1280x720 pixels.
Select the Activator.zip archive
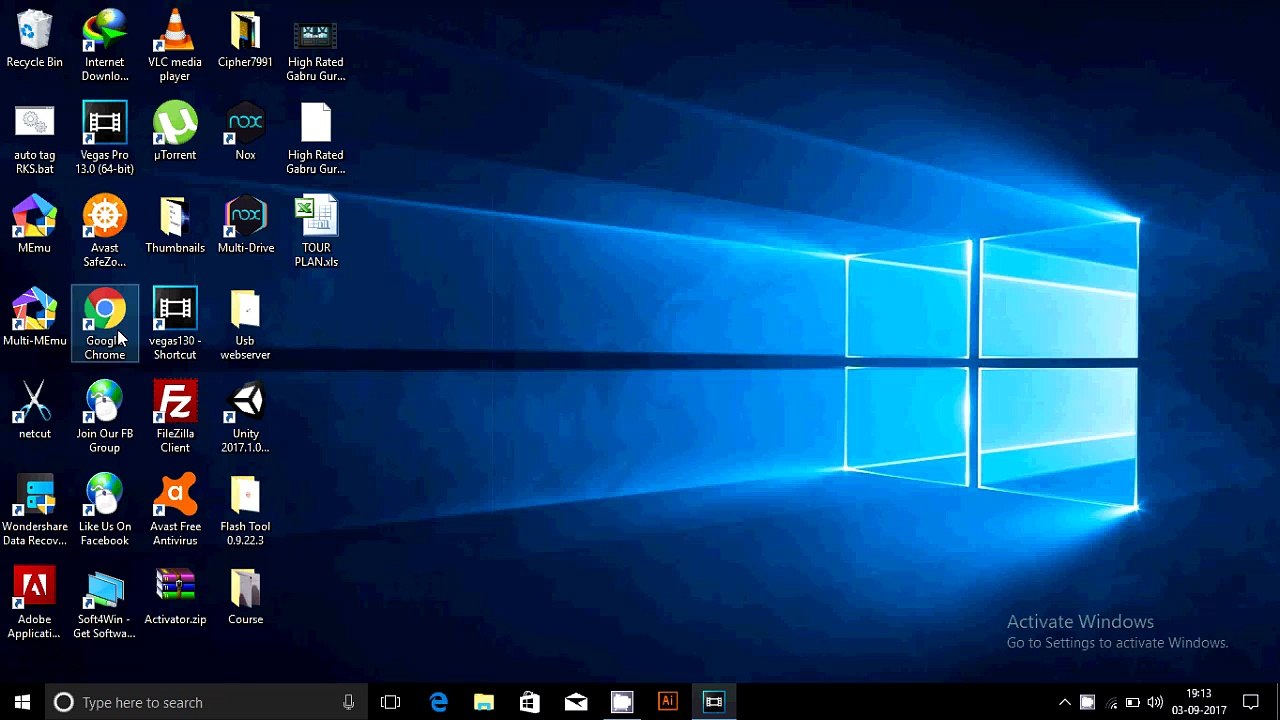click(x=175, y=598)
